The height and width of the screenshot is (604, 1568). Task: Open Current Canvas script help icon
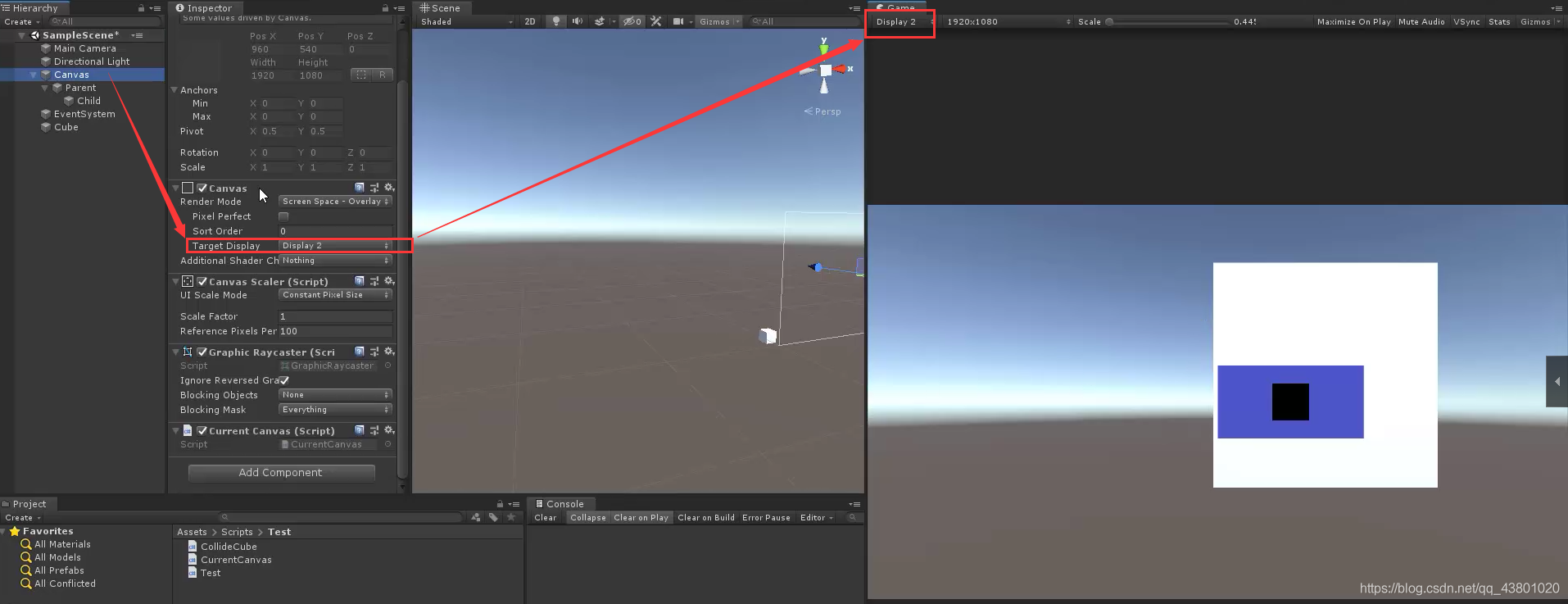click(359, 430)
